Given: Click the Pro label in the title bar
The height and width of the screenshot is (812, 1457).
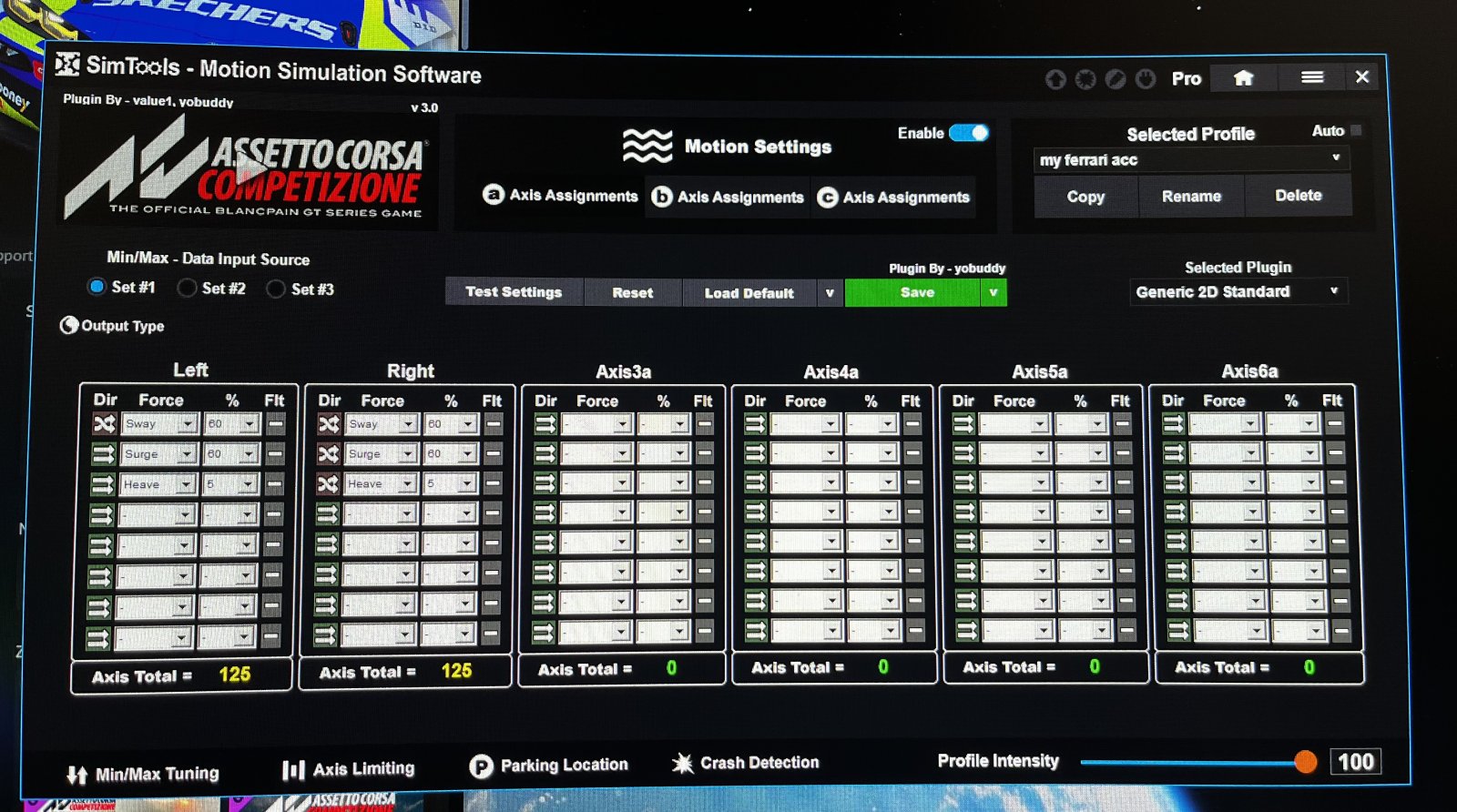Looking at the screenshot, I should pos(1186,79).
